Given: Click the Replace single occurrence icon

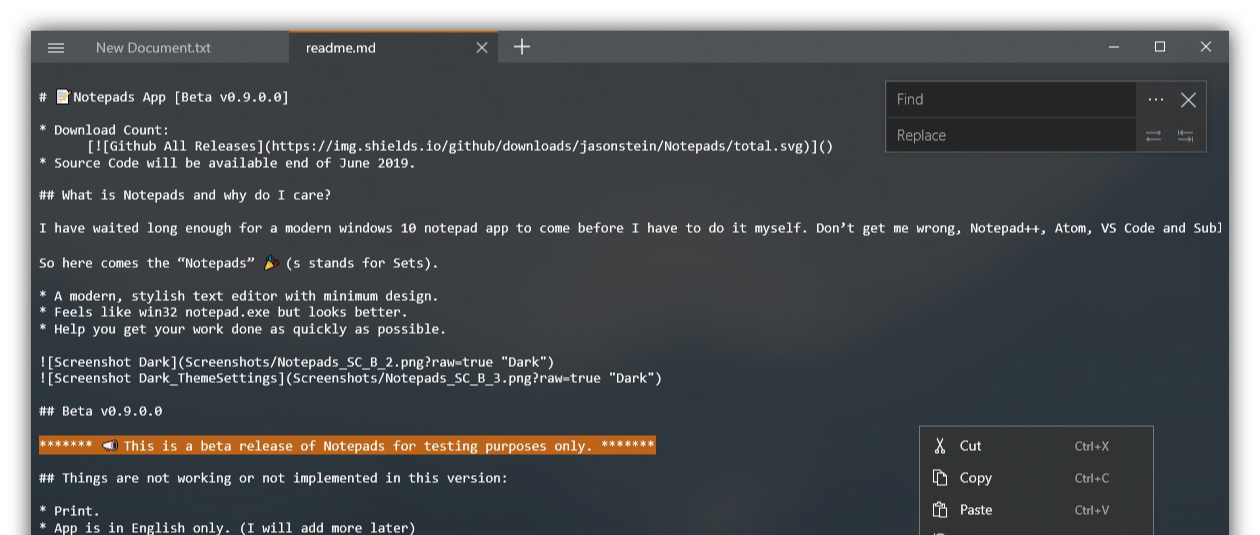Looking at the screenshot, I should click(x=1153, y=136).
